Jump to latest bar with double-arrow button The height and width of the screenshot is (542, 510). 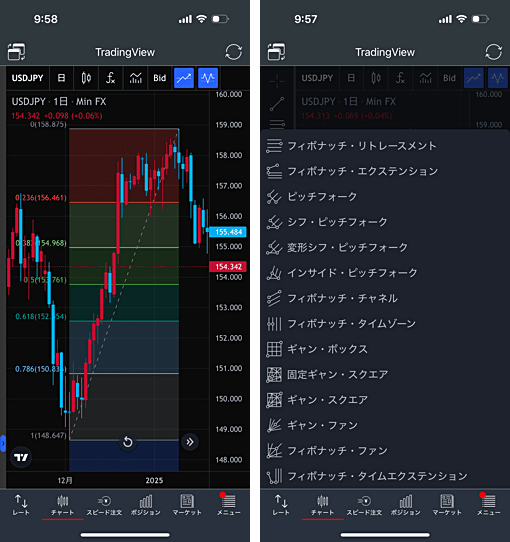190,442
